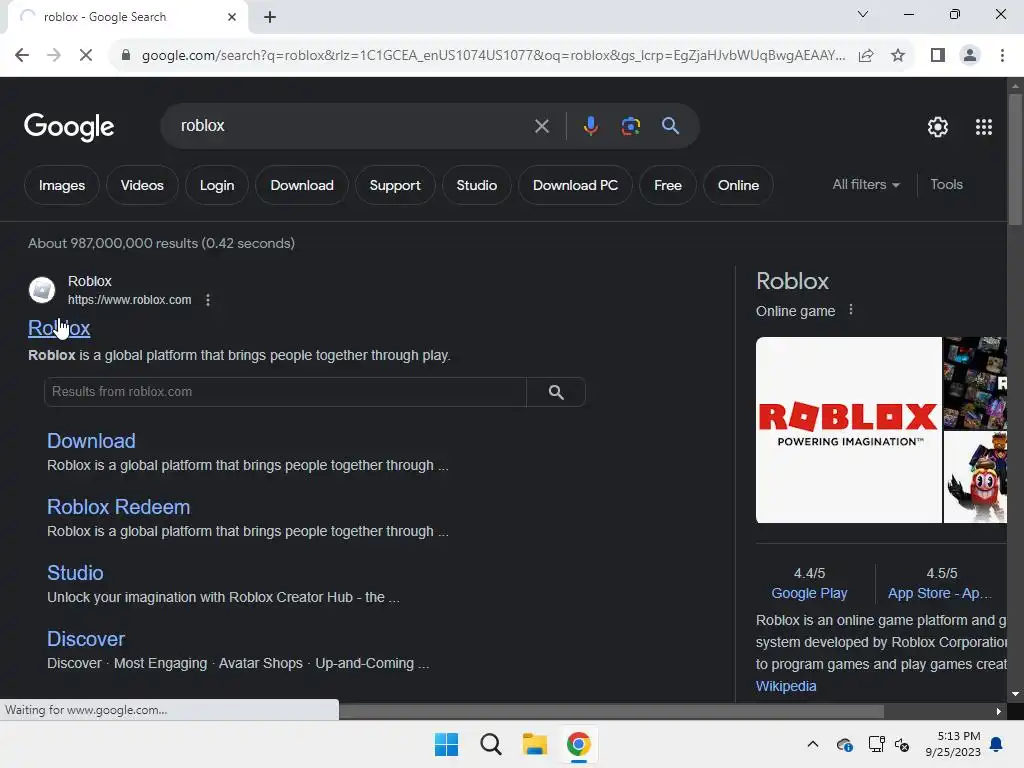Open a new browser tab
1024x768 pixels.
(x=270, y=17)
